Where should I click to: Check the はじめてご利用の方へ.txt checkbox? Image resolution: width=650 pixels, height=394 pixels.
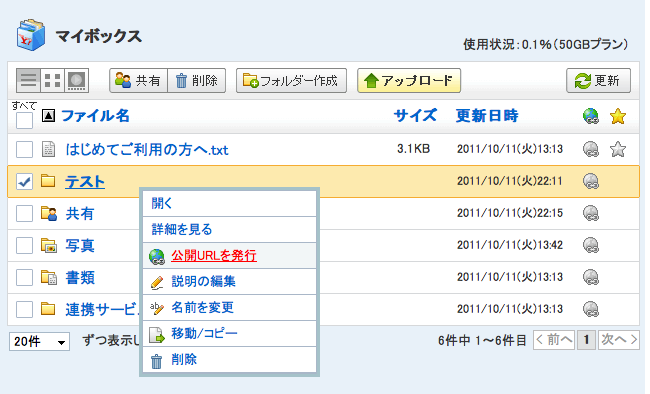coord(24,149)
